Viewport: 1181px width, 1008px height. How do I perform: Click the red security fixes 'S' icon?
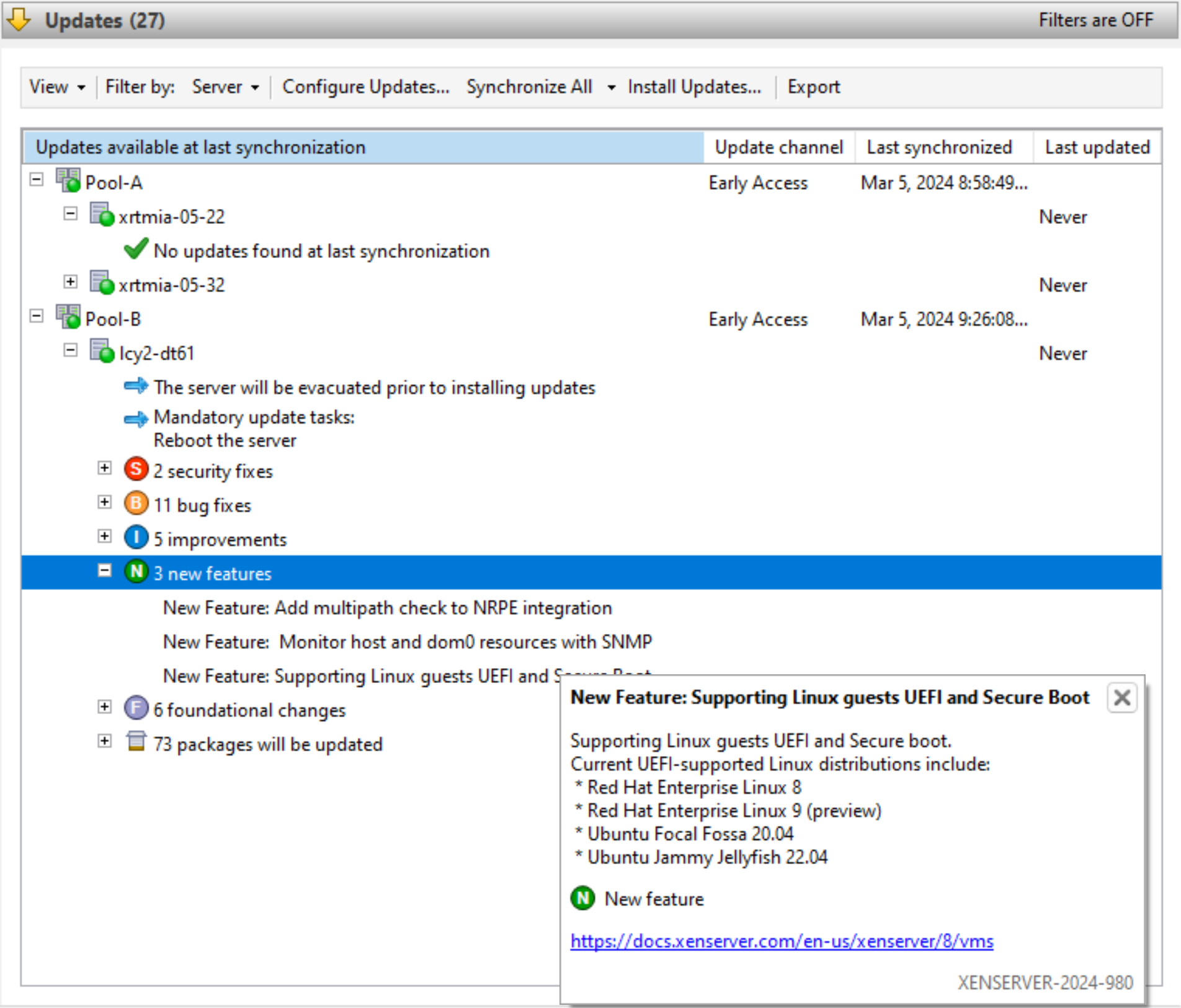click(x=136, y=470)
